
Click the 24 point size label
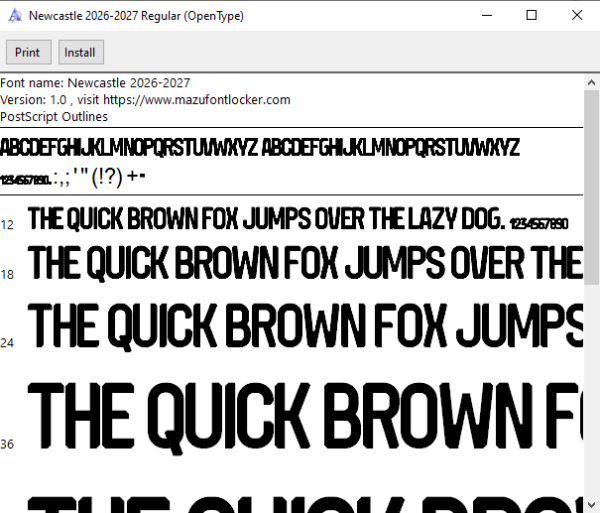(7, 343)
